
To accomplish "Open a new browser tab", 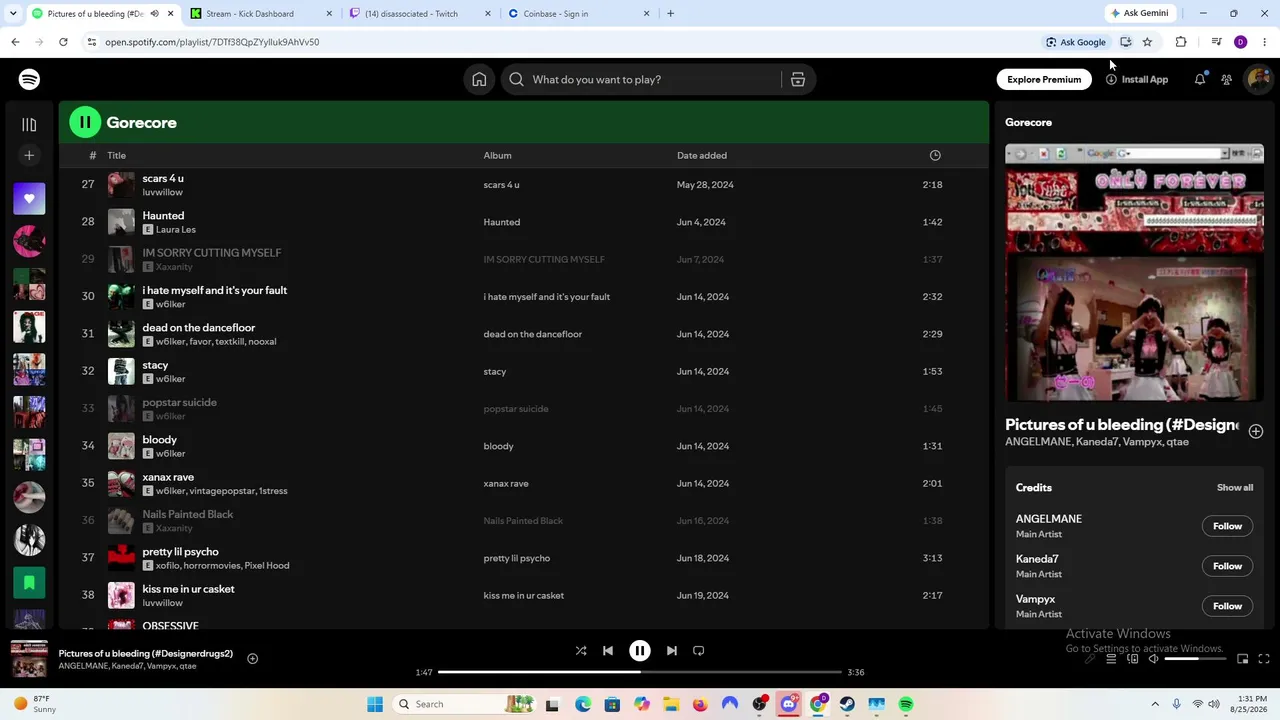I will [670, 13].
